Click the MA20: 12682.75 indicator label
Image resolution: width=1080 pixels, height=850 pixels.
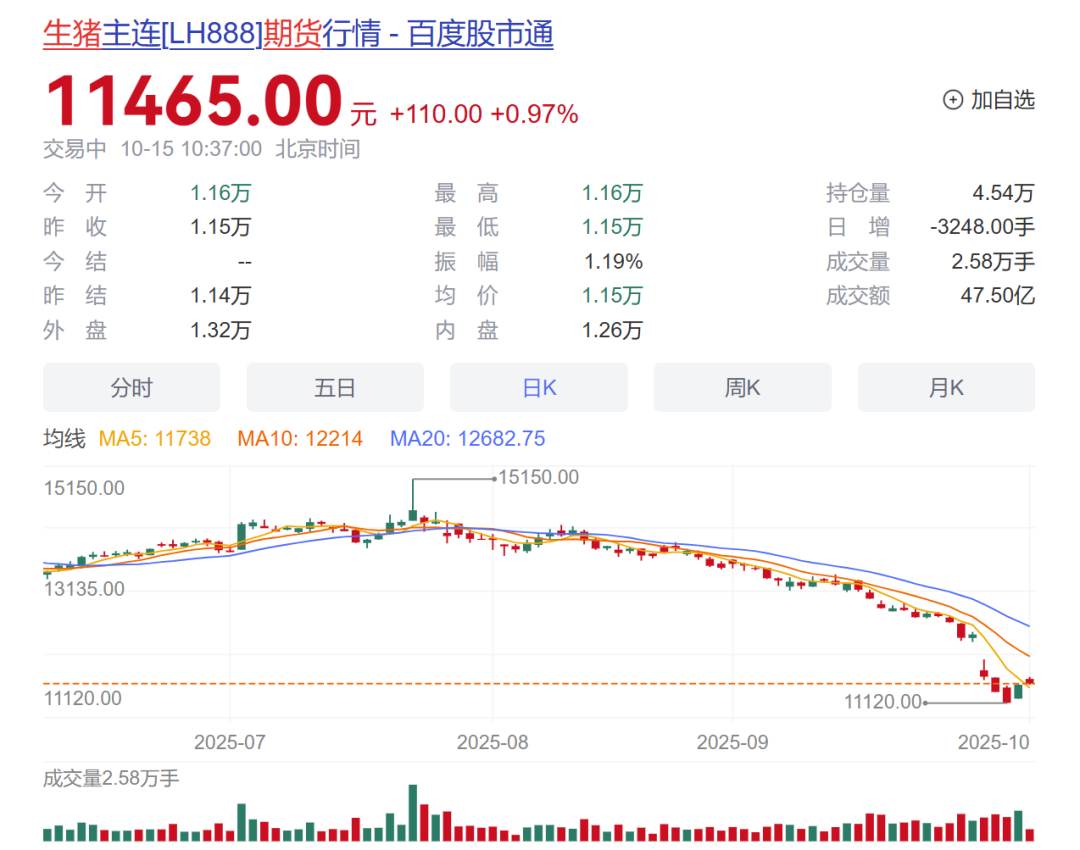pos(467,439)
